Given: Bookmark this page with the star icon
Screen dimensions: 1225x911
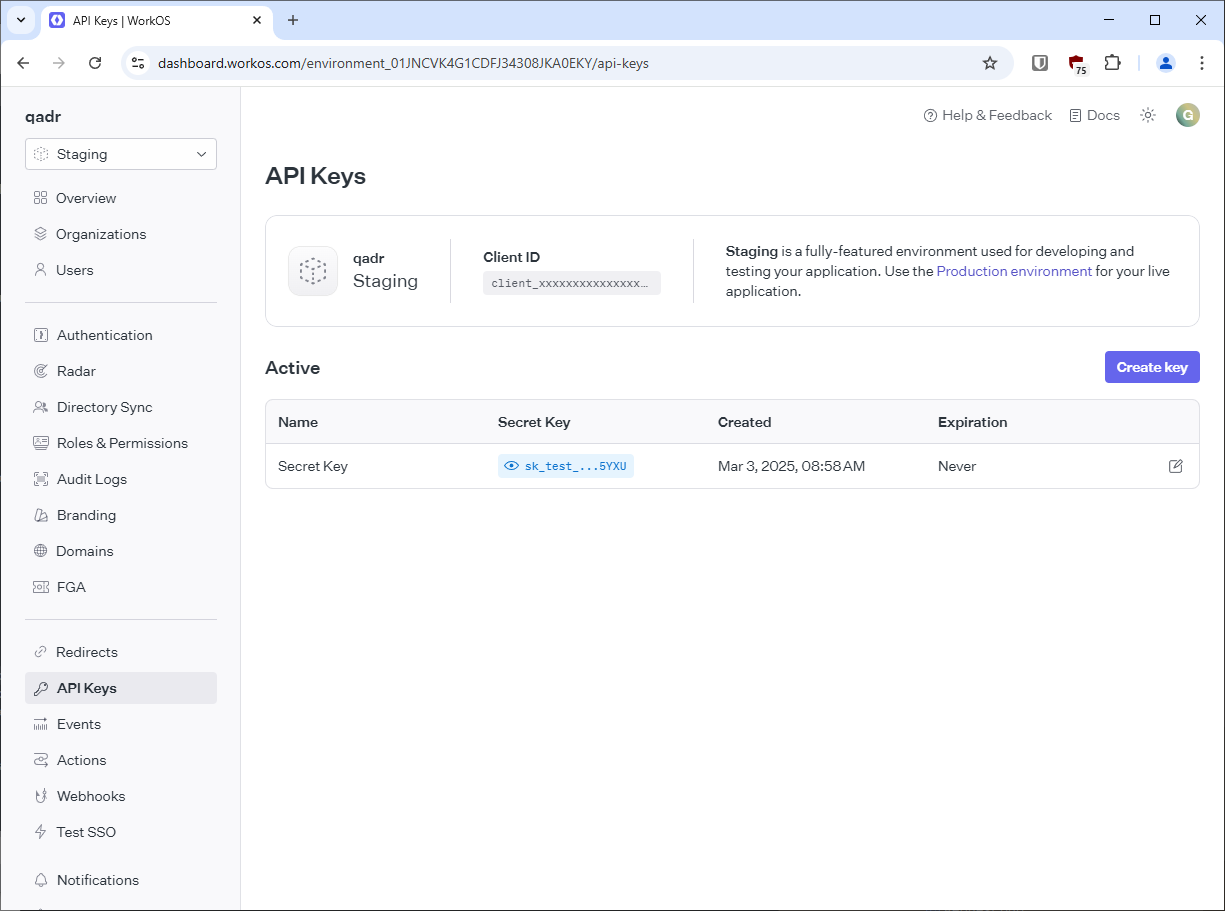Looking at the screenshot, I should 990,62.
